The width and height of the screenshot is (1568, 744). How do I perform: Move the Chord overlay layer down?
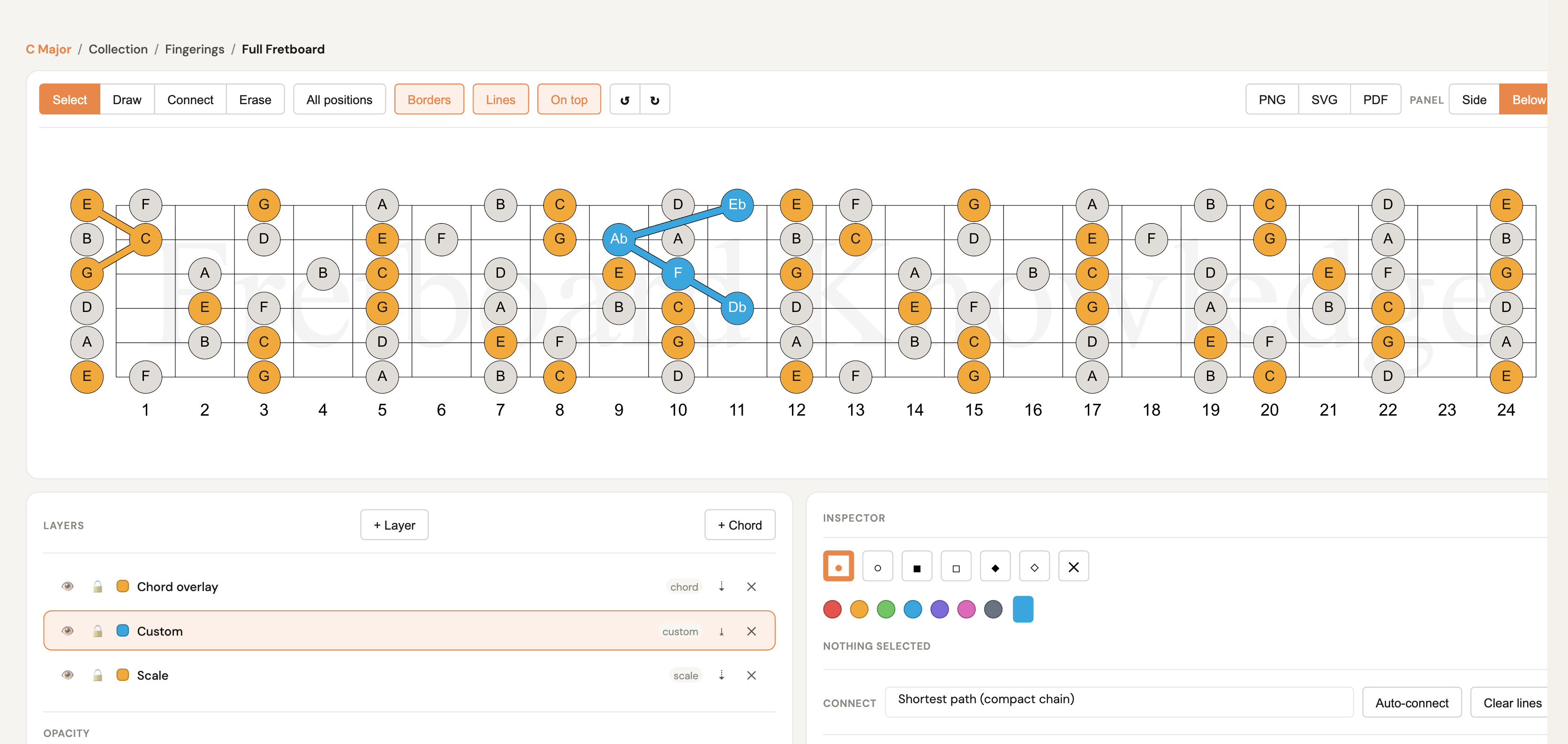pyautogui.click(x=721, y=586)
